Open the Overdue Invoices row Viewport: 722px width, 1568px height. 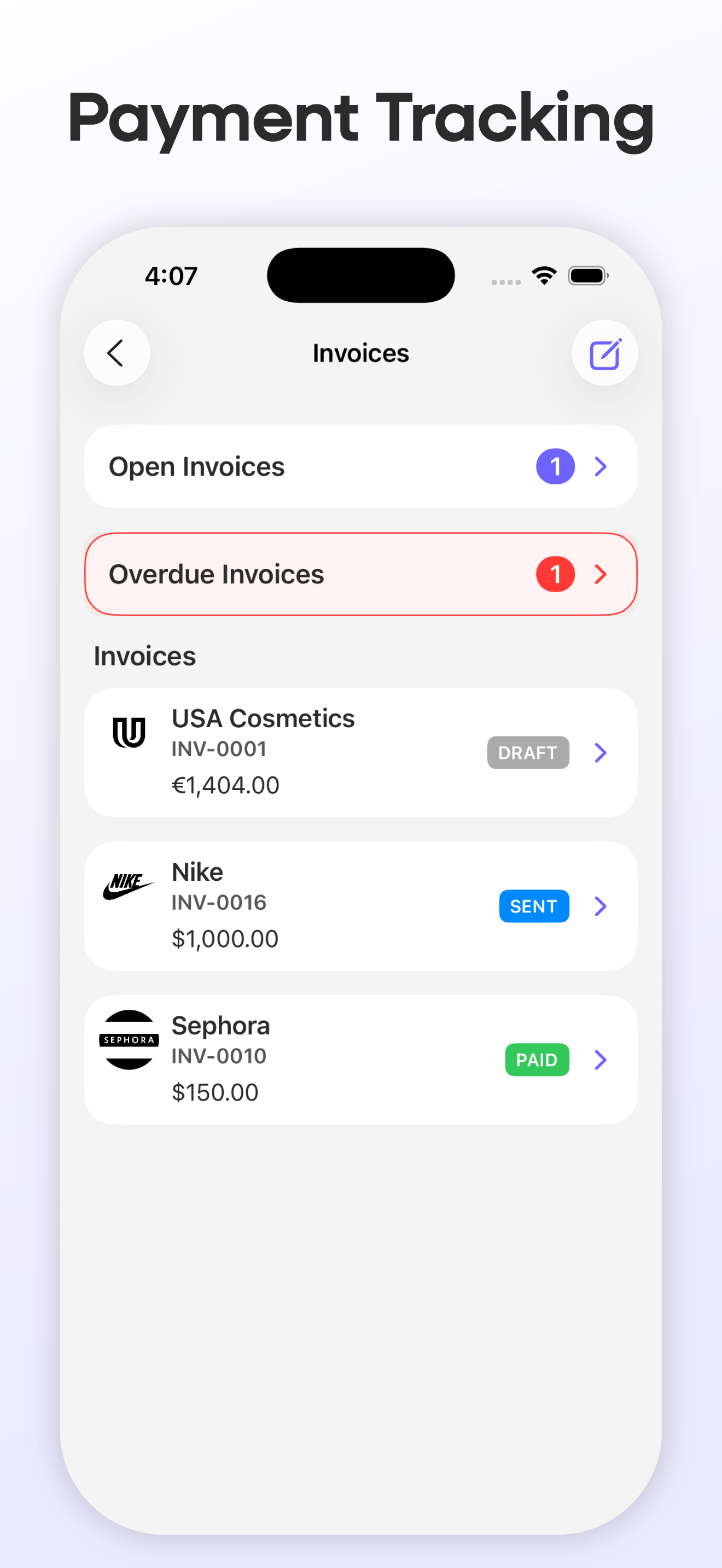point(361,574)
